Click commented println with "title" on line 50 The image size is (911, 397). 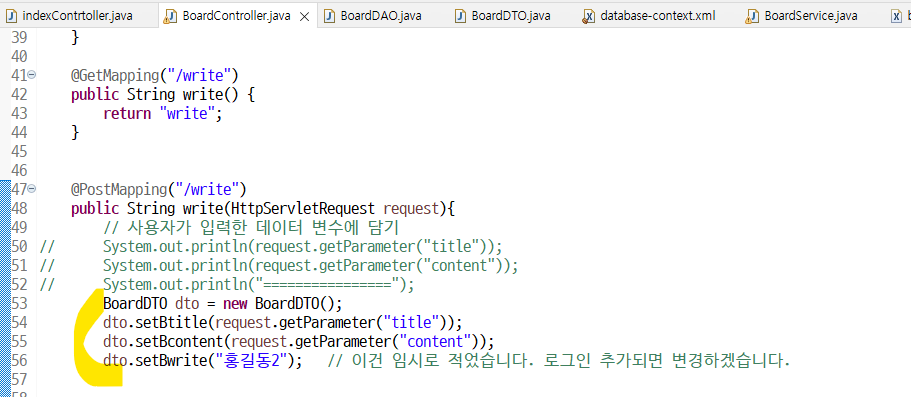302,247
